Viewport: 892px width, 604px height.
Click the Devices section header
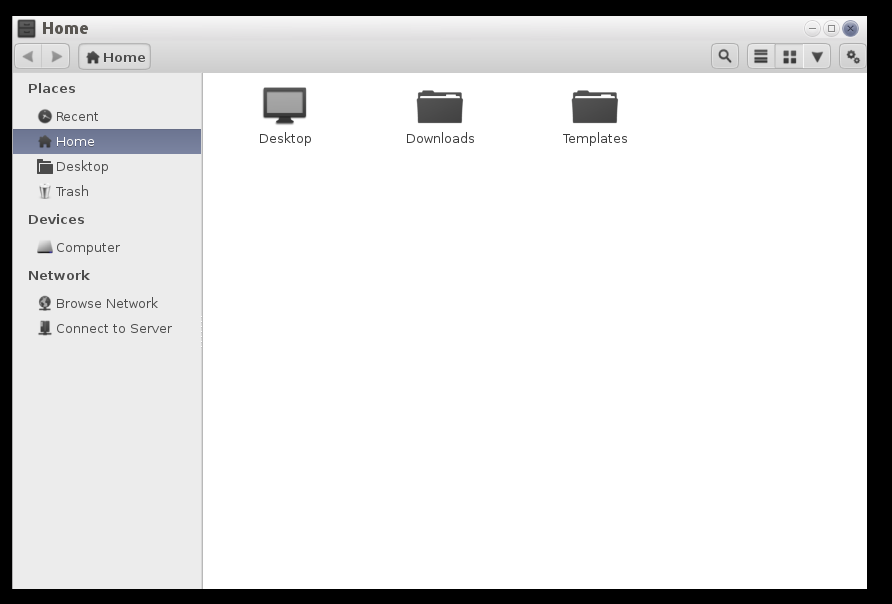56,220
